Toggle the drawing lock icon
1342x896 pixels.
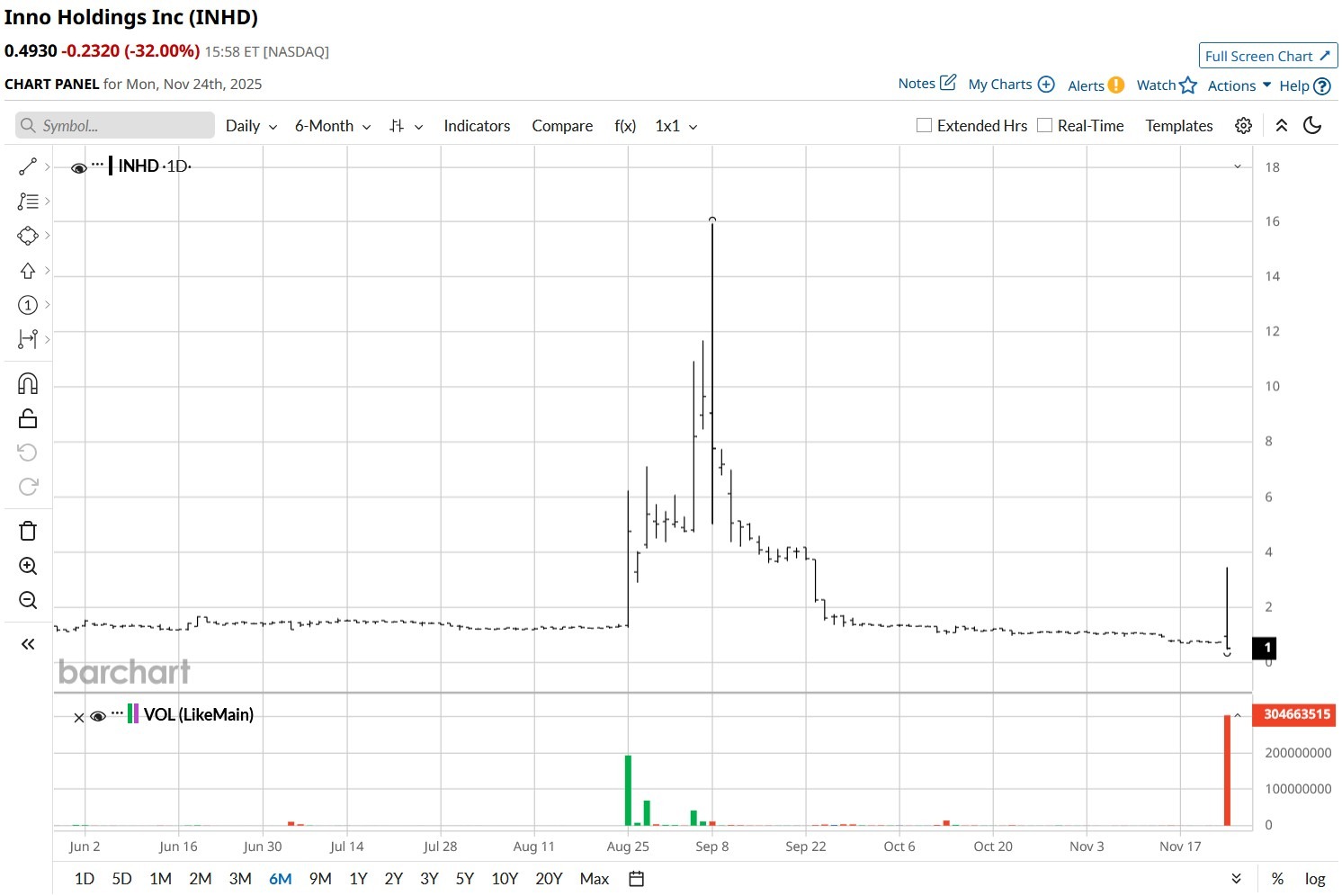pos(28,418)
